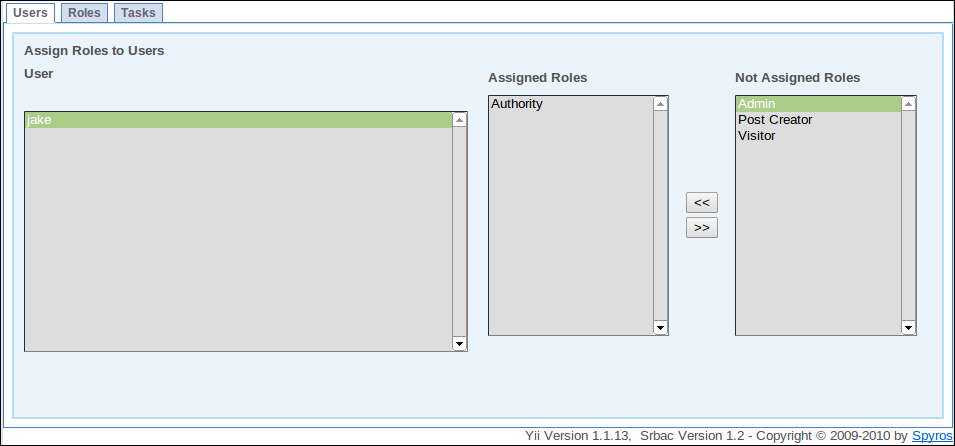Image resolution: width=955 pixels, height=446 pixels.
Task: Click the User list scrollbar track
Action: (x=459, y=232)
